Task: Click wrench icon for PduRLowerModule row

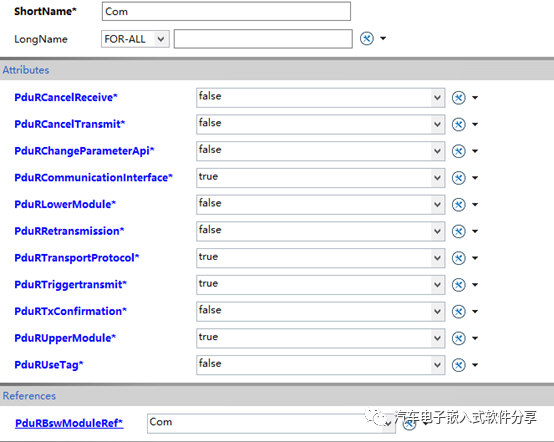Action: pyautogui.click(x=459, y=205)
